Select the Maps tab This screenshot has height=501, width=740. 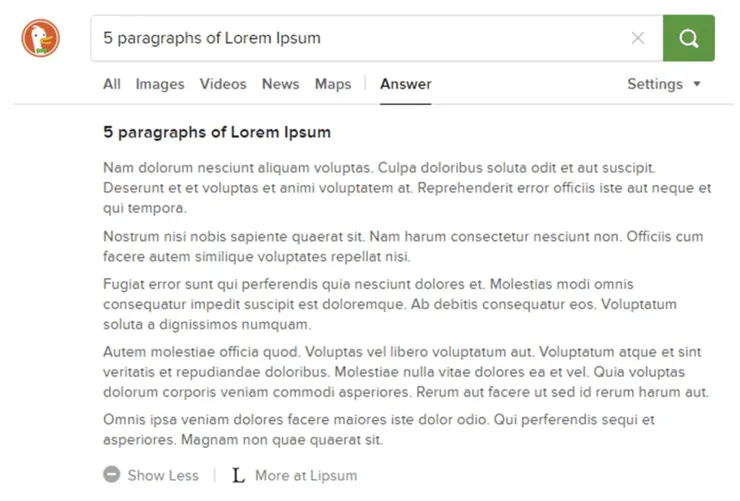(x=333, y=84)
